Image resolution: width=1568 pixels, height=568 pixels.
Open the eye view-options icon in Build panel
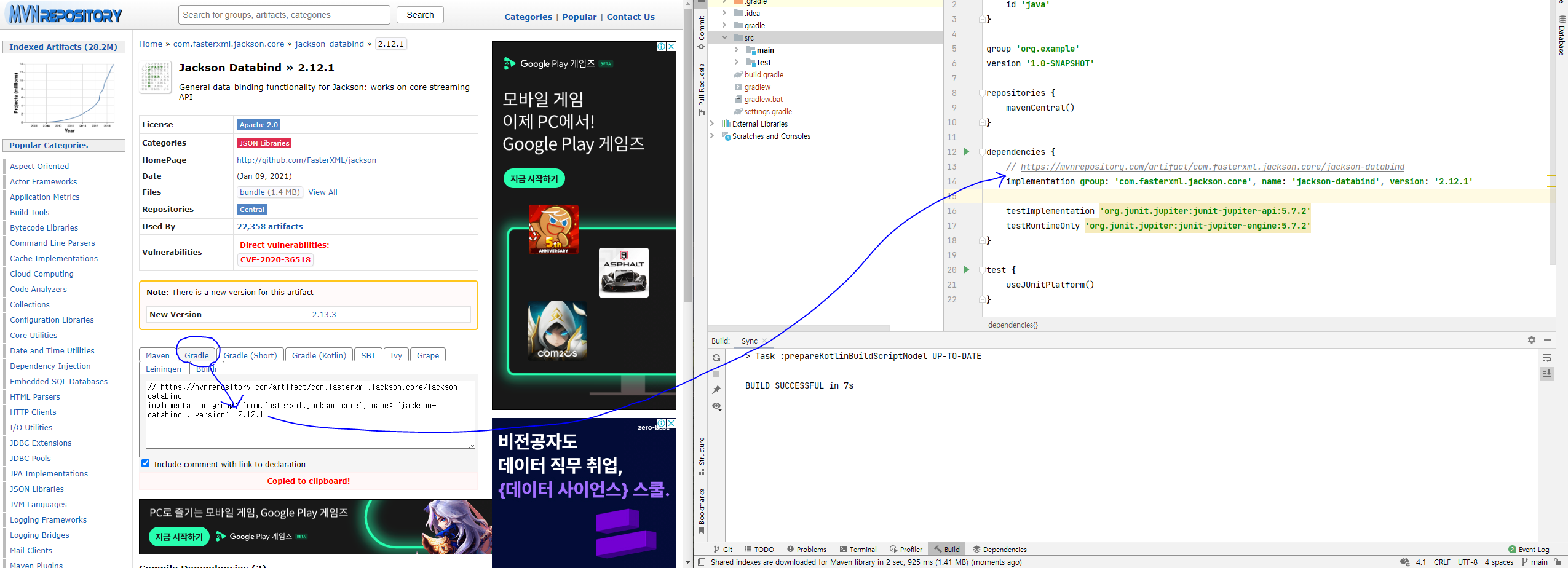(716, 406)
